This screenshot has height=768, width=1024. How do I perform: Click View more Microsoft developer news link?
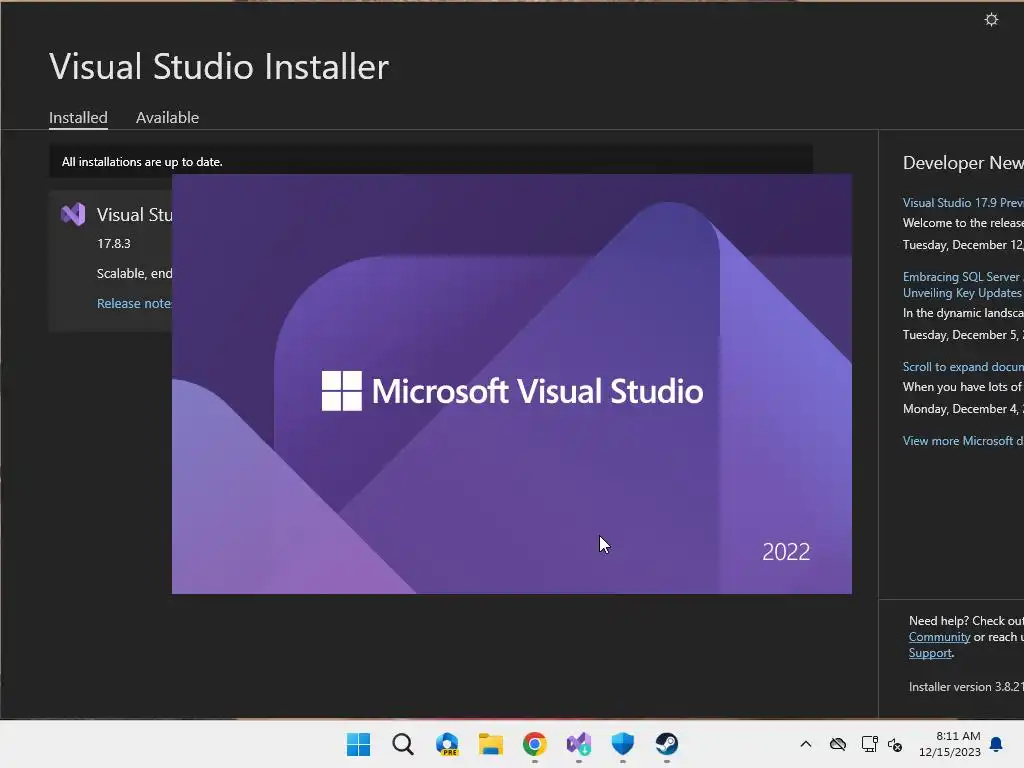(x=963, y=441)
